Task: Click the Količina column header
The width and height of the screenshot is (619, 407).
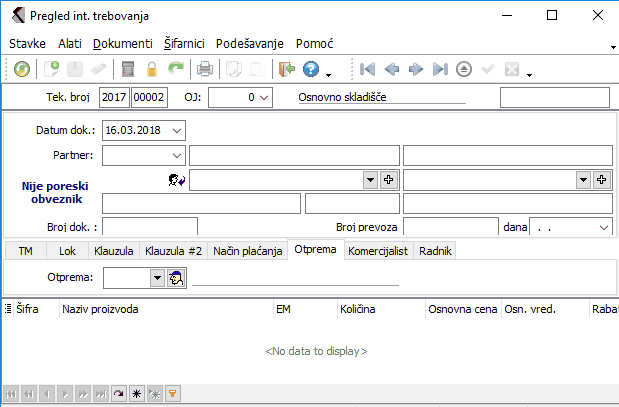Action: (x=357, y=310)
